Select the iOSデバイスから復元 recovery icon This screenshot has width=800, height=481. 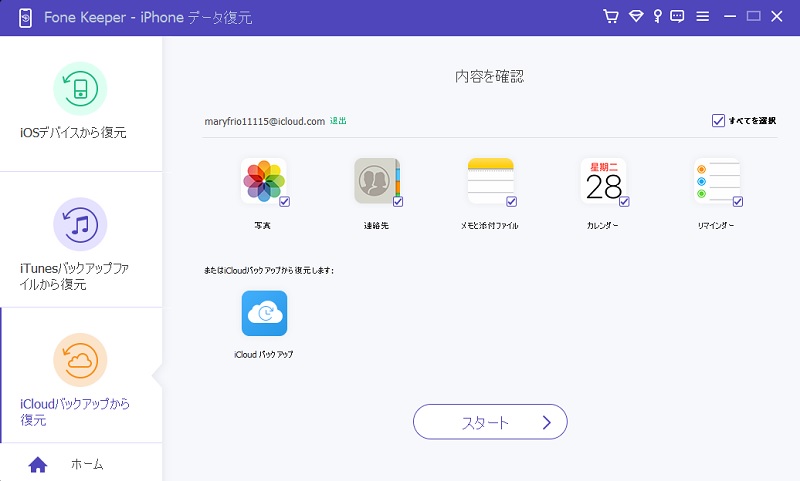80,89
